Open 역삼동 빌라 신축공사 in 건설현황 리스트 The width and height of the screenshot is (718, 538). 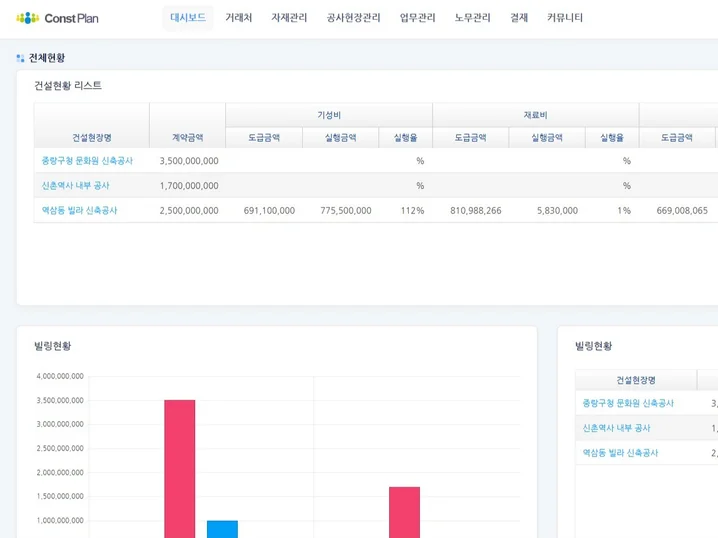tap(79, 210)
